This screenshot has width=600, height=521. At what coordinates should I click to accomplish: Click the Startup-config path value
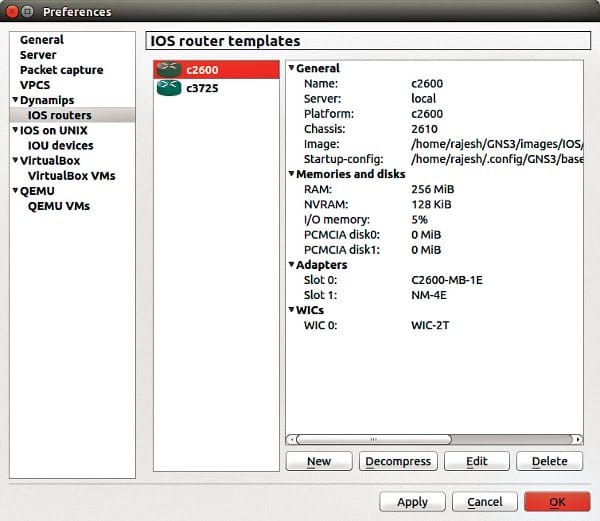click(497, 159)
